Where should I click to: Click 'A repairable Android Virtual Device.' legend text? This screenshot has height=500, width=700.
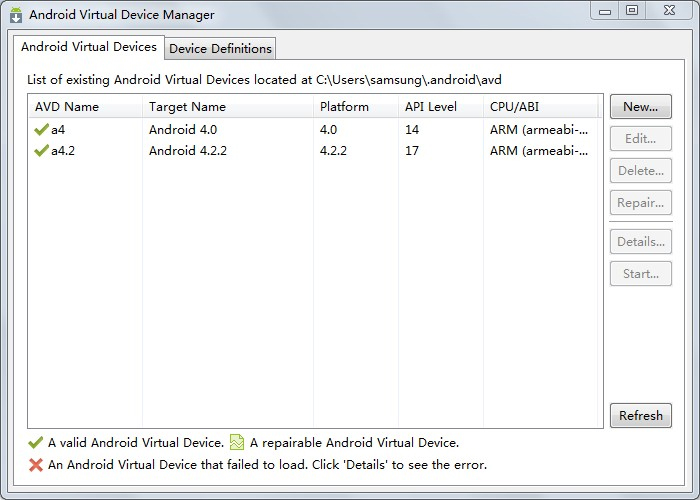[x=354, y=443]
